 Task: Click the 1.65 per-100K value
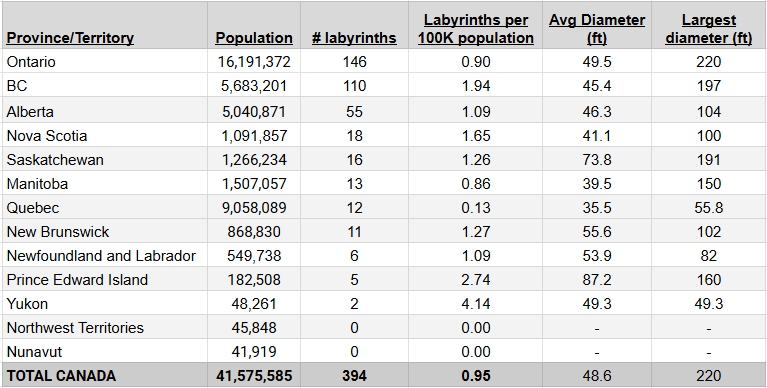pos(476,136)
